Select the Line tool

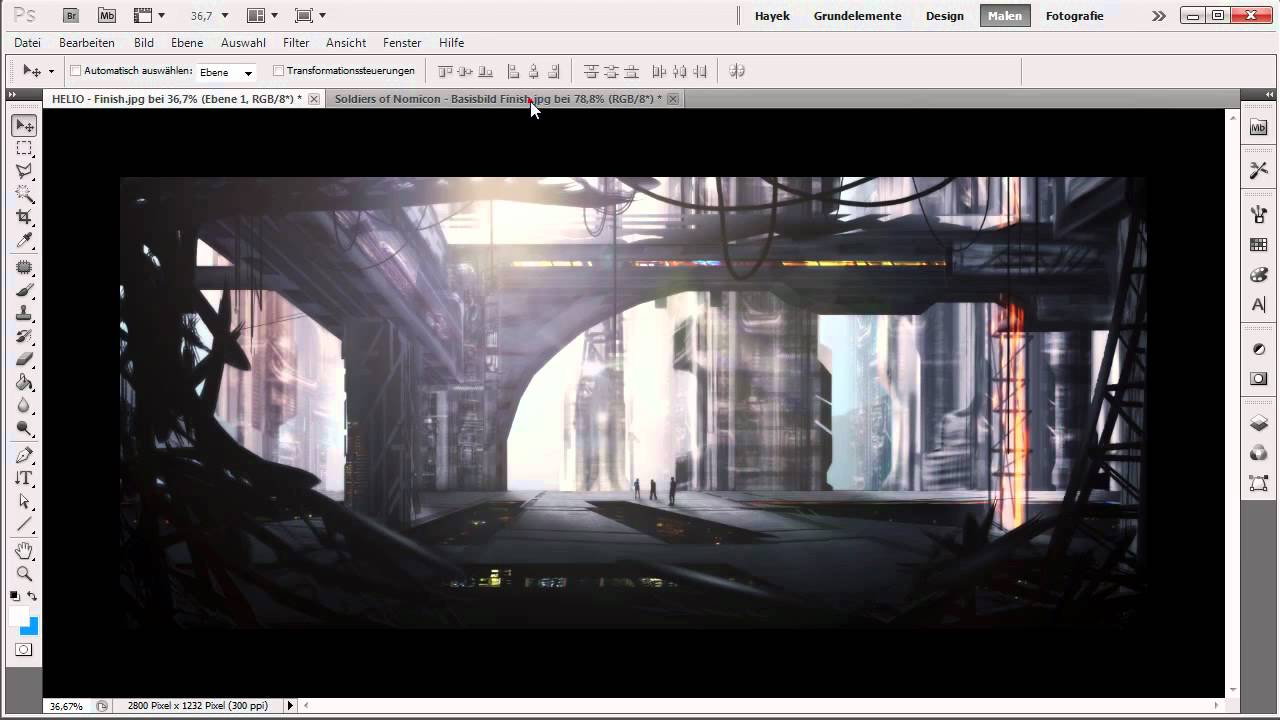[24, 525]
